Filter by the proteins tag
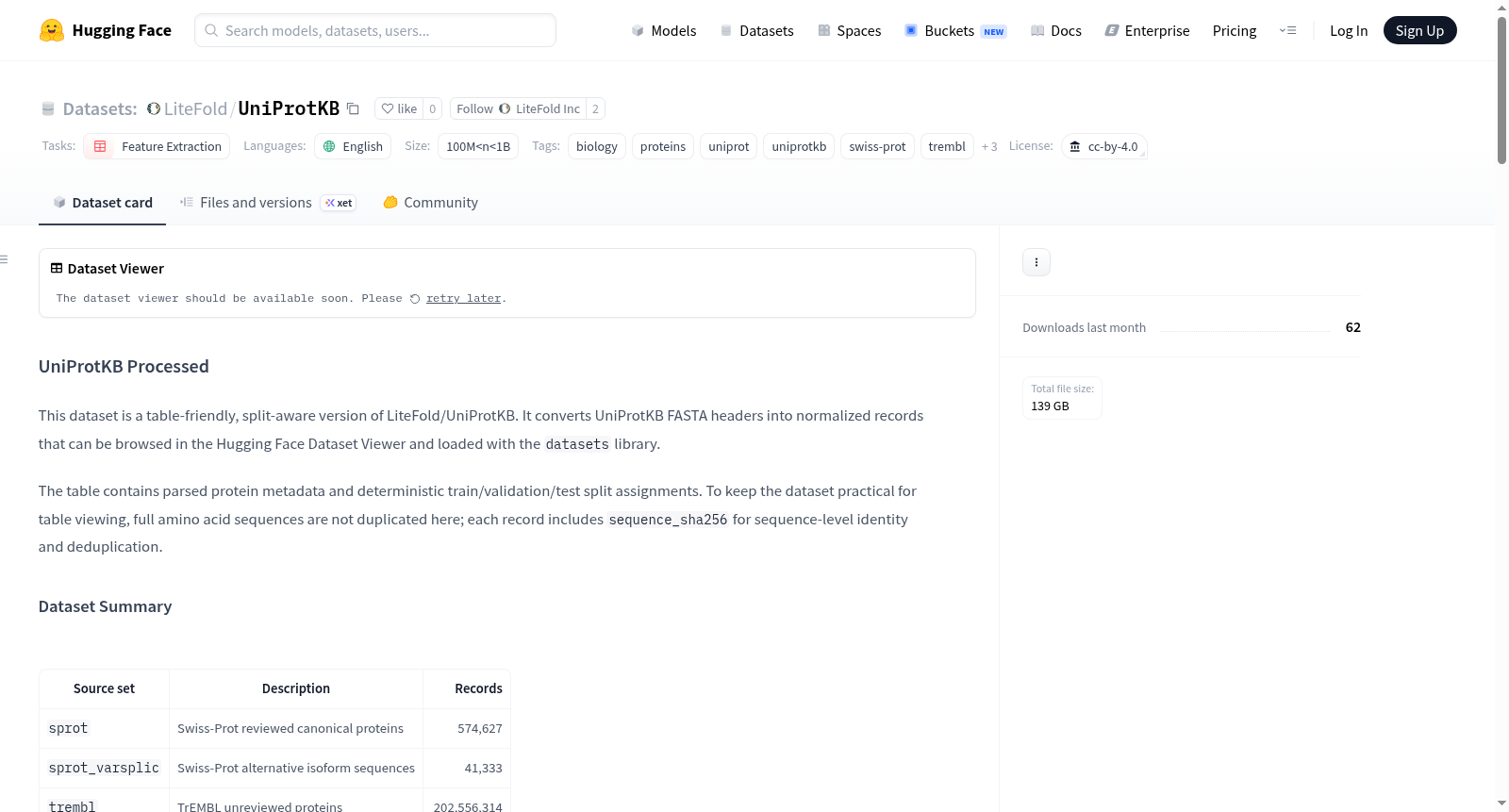1509x812 pixels. 663,146
